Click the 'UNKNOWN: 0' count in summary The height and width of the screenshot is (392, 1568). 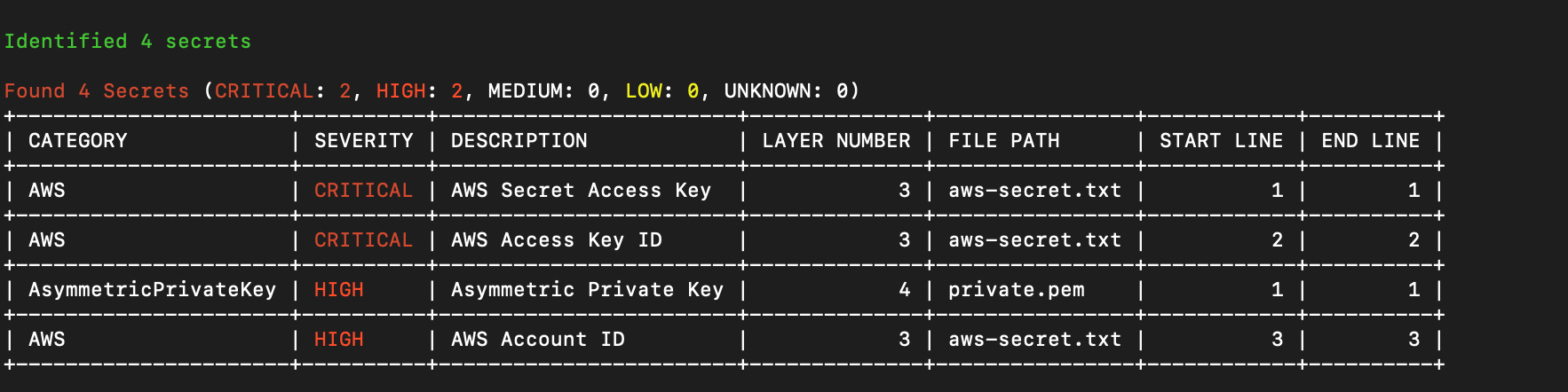tap(786, 91)
